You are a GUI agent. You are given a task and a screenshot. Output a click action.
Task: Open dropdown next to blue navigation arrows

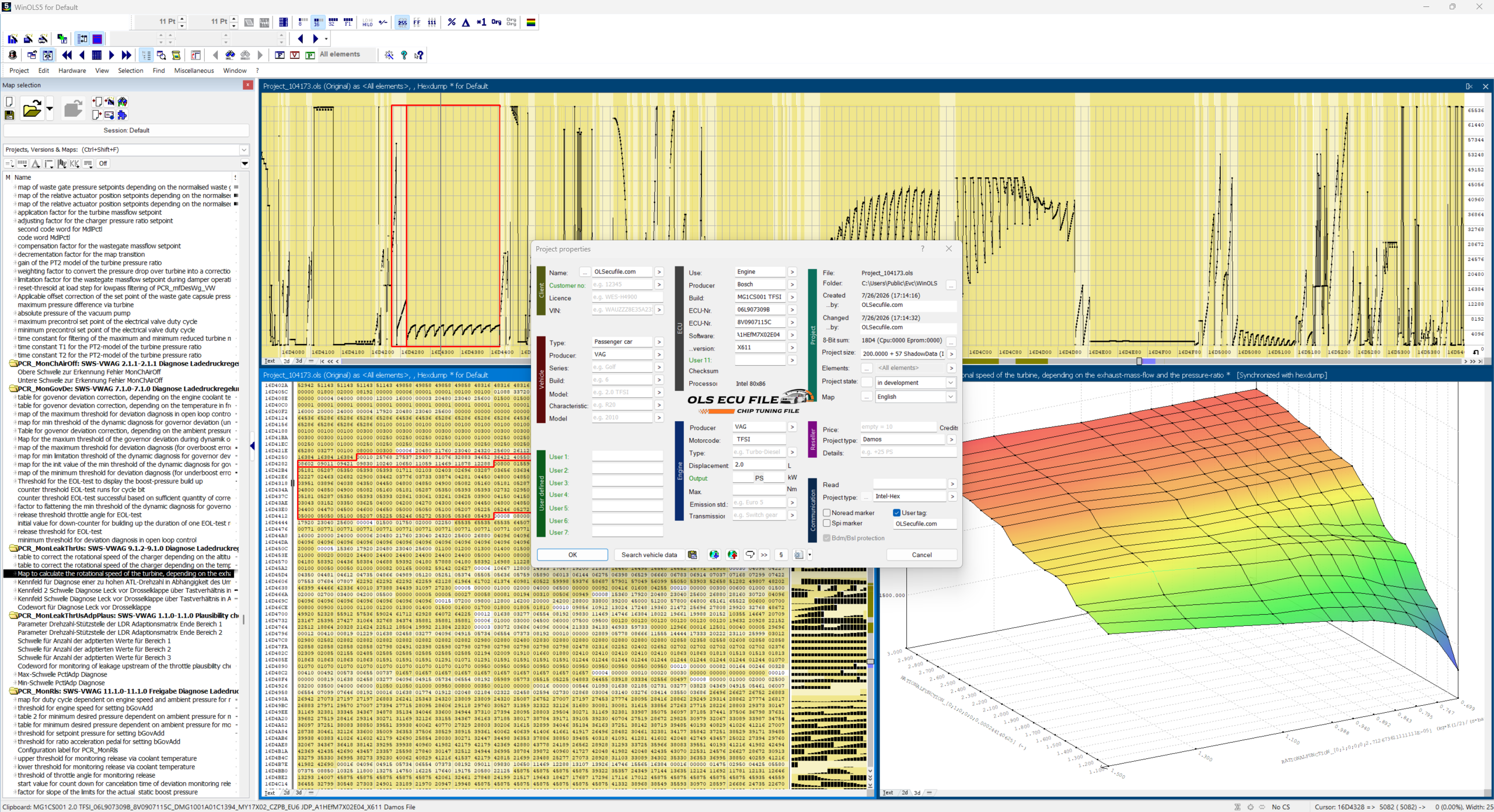pyautogui.click(x=326, y=39)
